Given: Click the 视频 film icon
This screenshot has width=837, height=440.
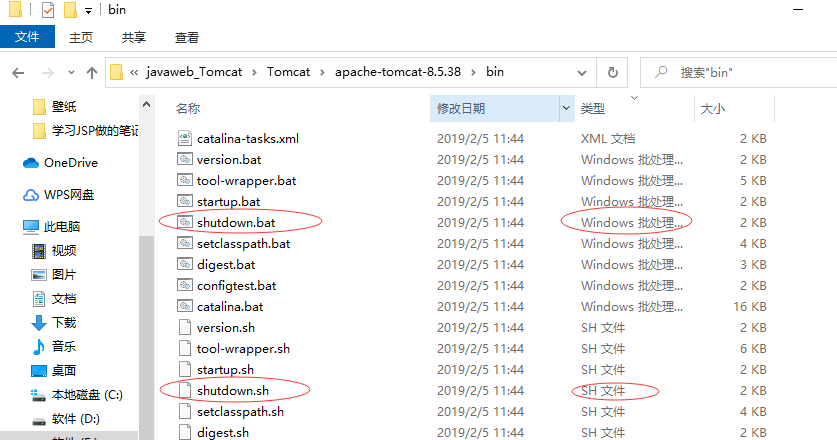Looking at the screenshot, I should click(39, 250).
